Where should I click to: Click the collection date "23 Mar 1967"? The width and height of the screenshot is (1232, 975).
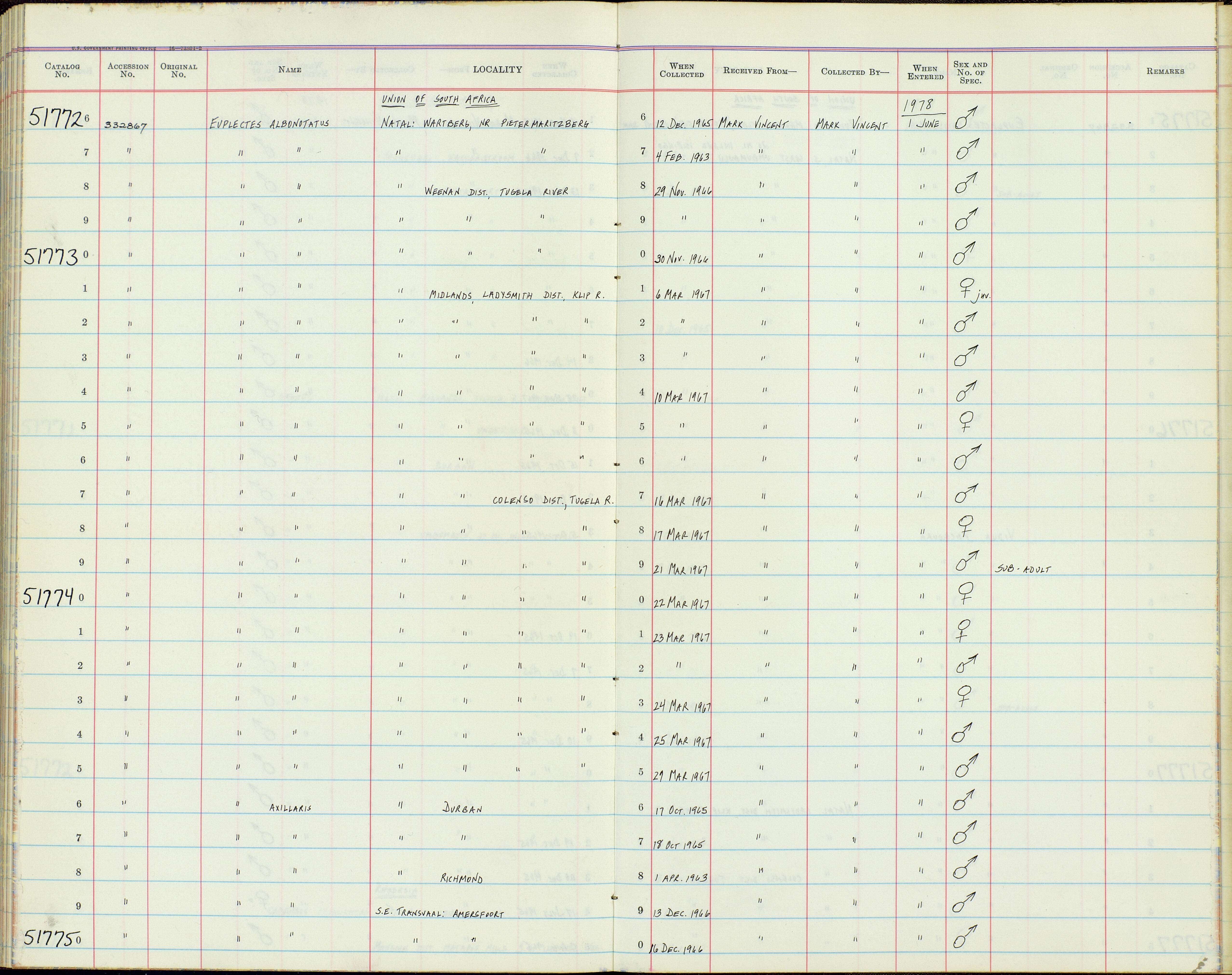click(681, 638)
